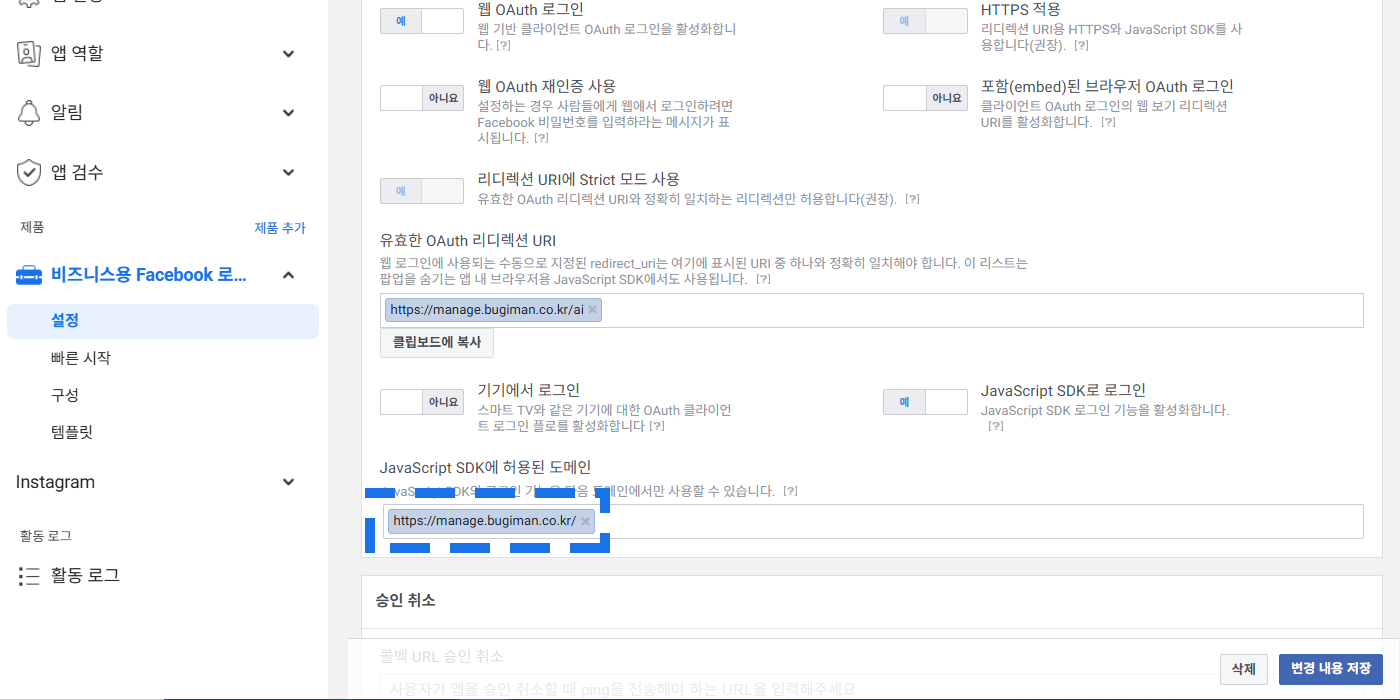Open help [?] for HTTPS 적용

coord(1081,46)
